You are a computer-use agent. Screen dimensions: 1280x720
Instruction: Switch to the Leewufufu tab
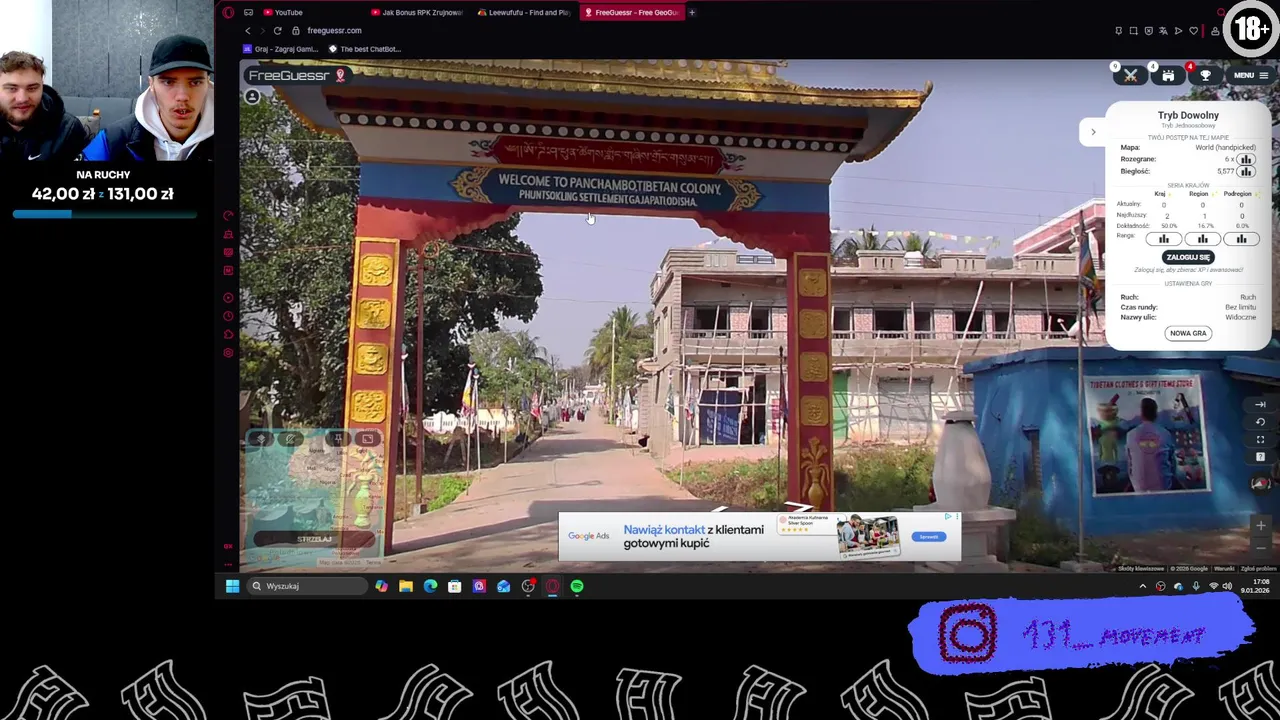point(527,12)
